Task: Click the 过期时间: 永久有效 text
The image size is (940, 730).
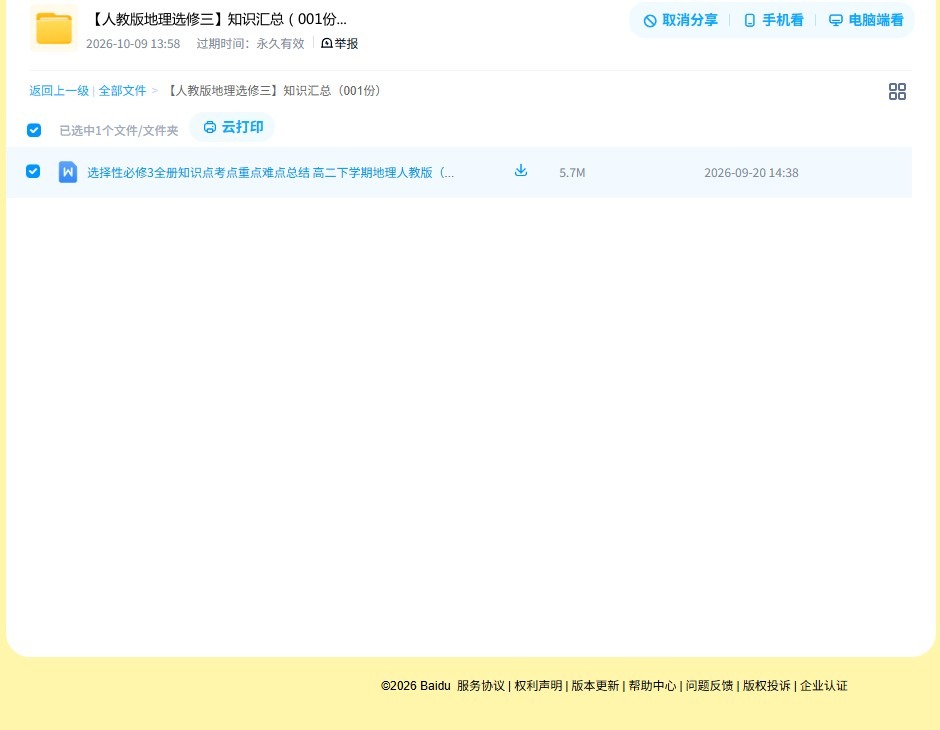Action: (251, 44)
